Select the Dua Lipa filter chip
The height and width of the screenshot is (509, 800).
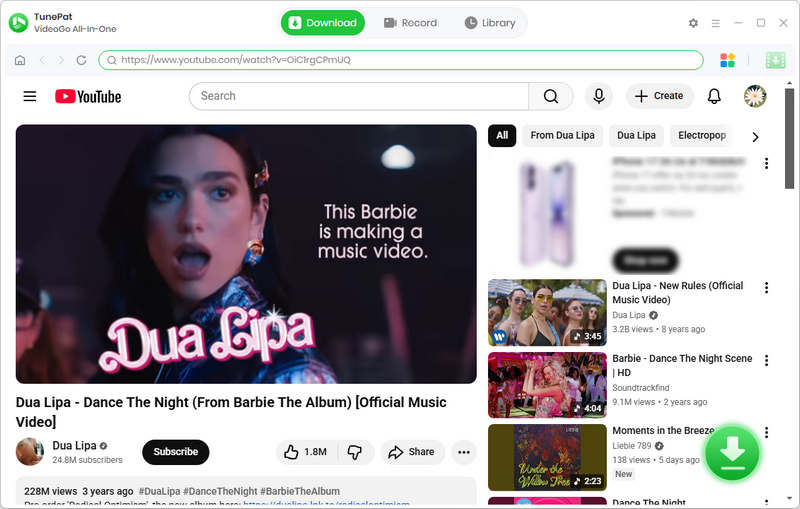tap(636, 136)
